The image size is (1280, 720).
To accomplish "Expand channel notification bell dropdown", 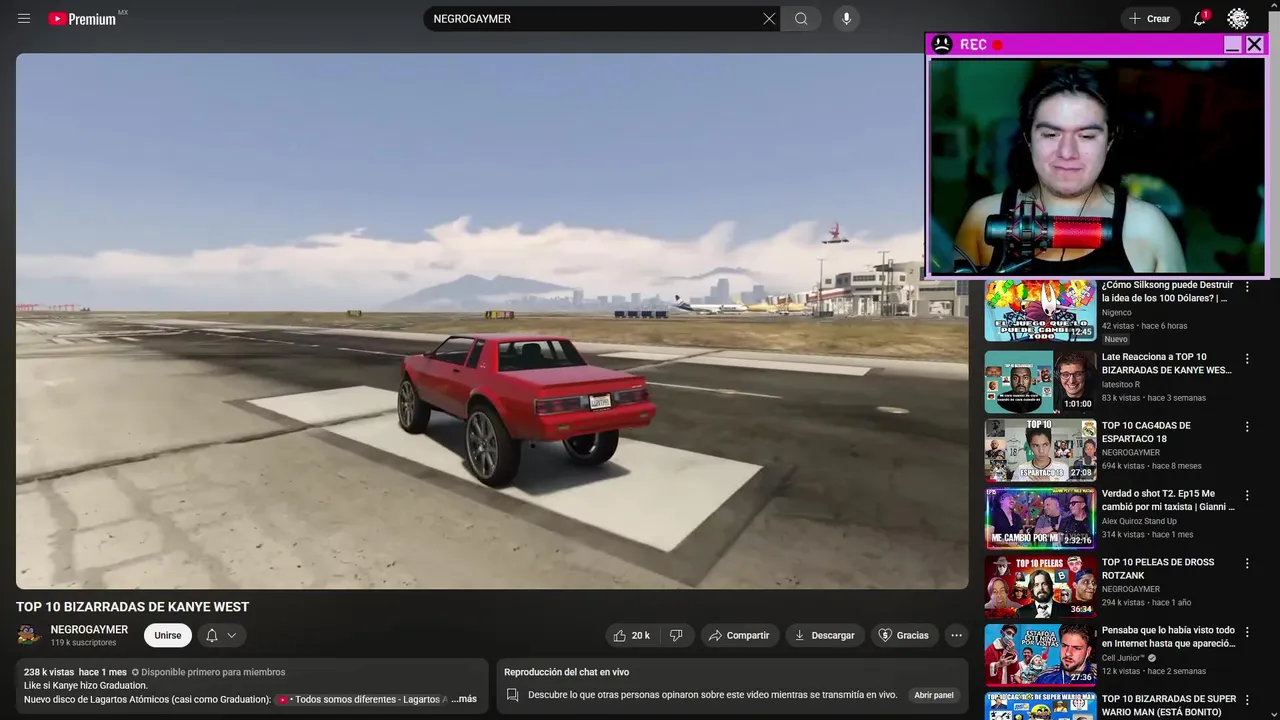I will point(222,635).
